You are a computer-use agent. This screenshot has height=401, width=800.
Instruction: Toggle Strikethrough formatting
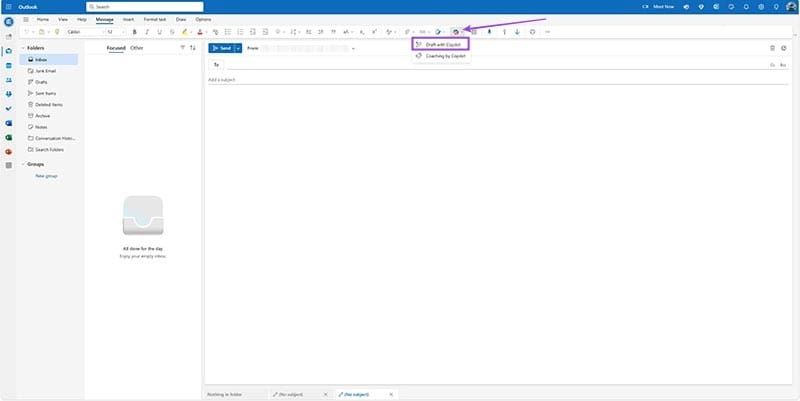tap(172, 32)
